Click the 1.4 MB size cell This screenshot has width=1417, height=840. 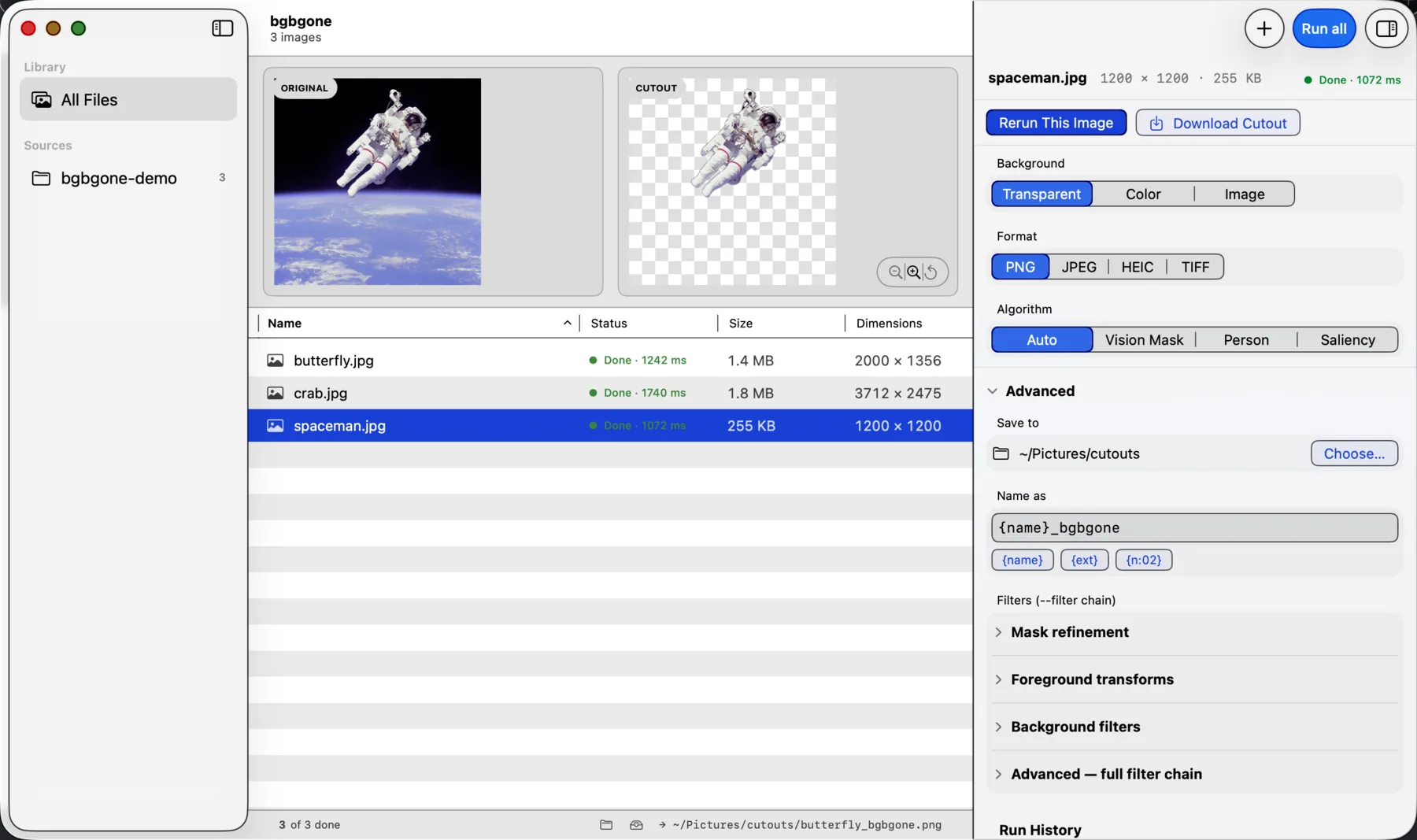click(750, 361)
